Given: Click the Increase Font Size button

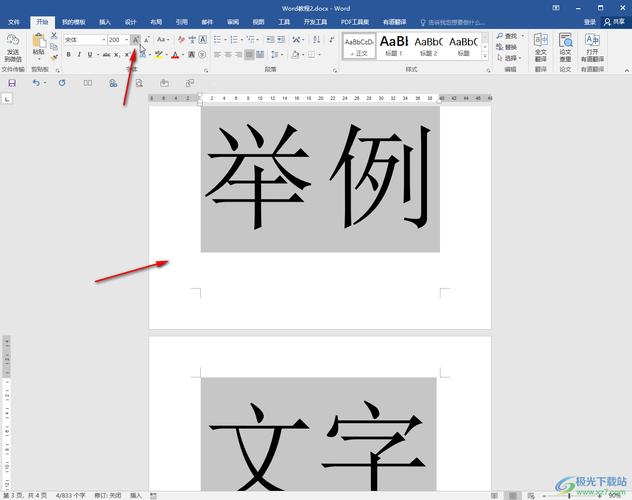Looking at the screenshot, I should click(x=136, y=39).
